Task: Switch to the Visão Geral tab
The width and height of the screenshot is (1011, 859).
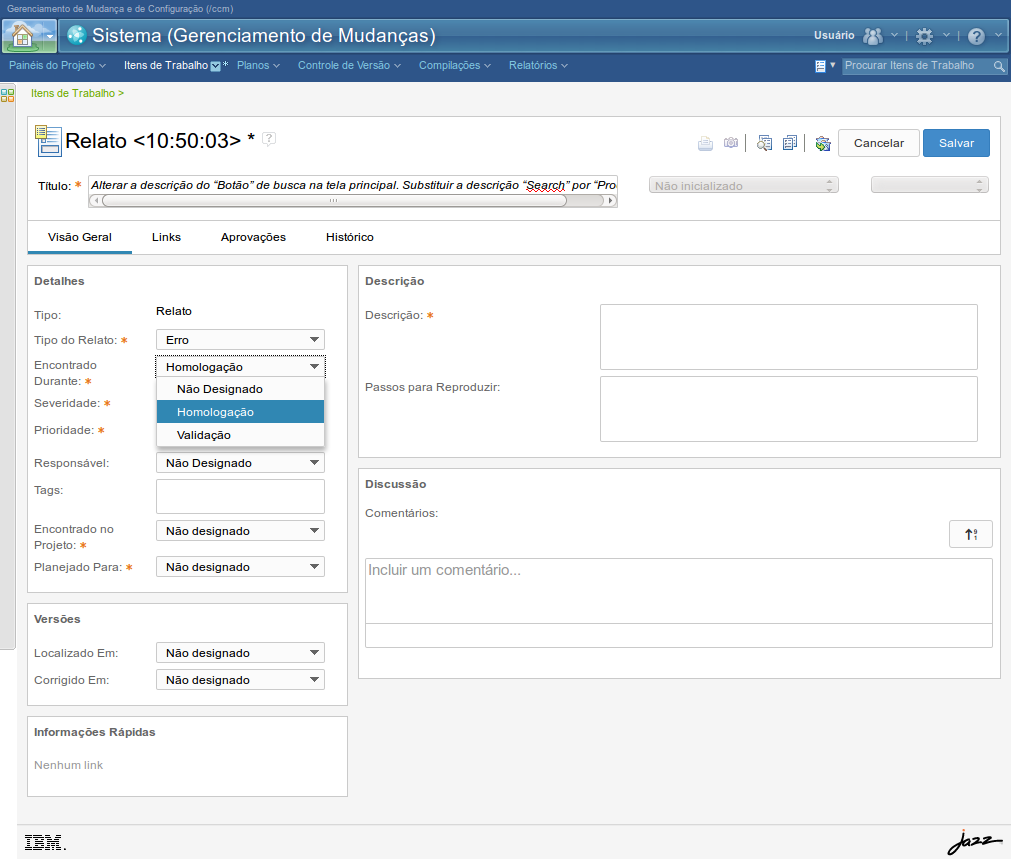Action: [80, 237]
